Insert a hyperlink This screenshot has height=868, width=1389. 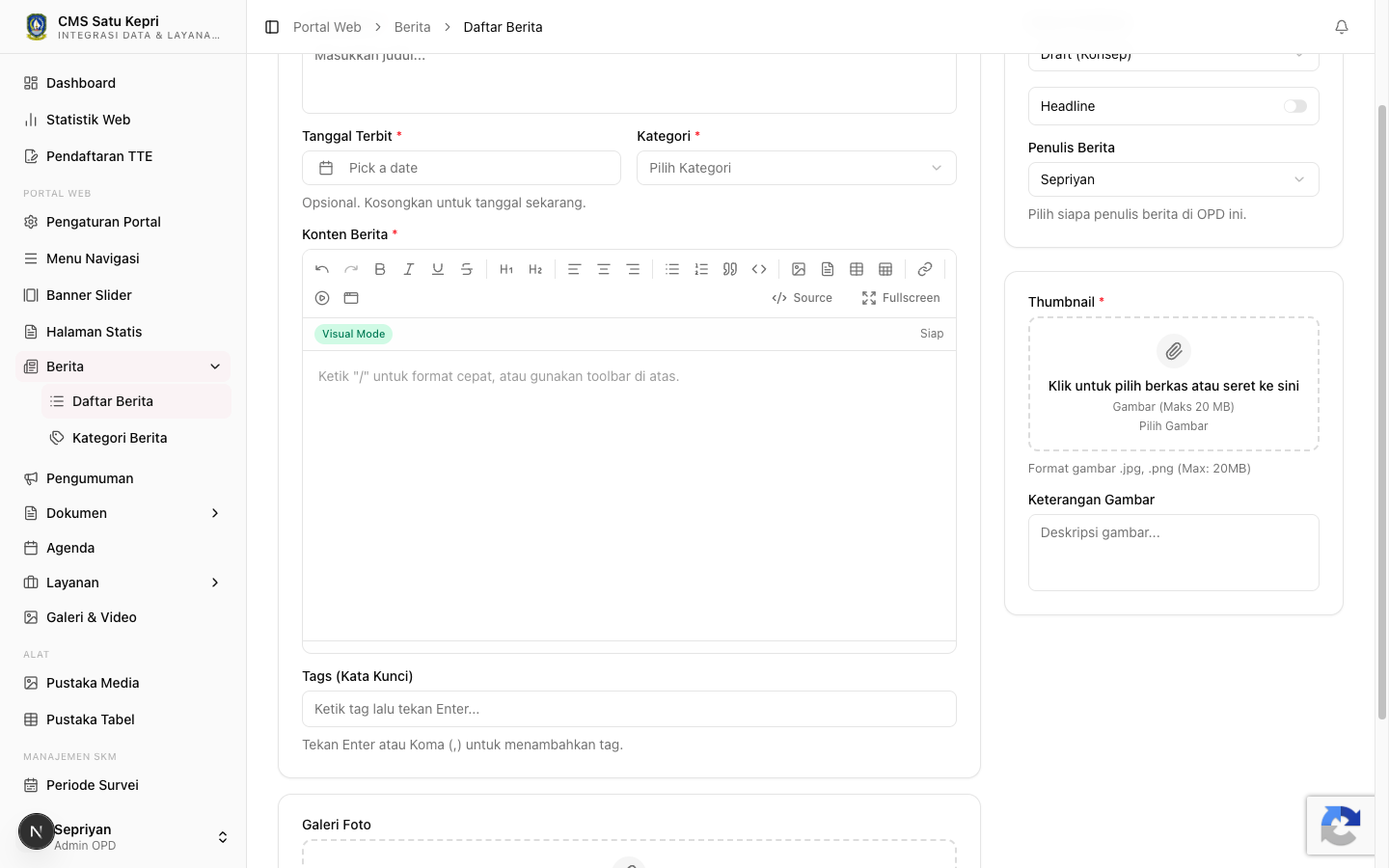pyautogui.click(x=925, y=269)
